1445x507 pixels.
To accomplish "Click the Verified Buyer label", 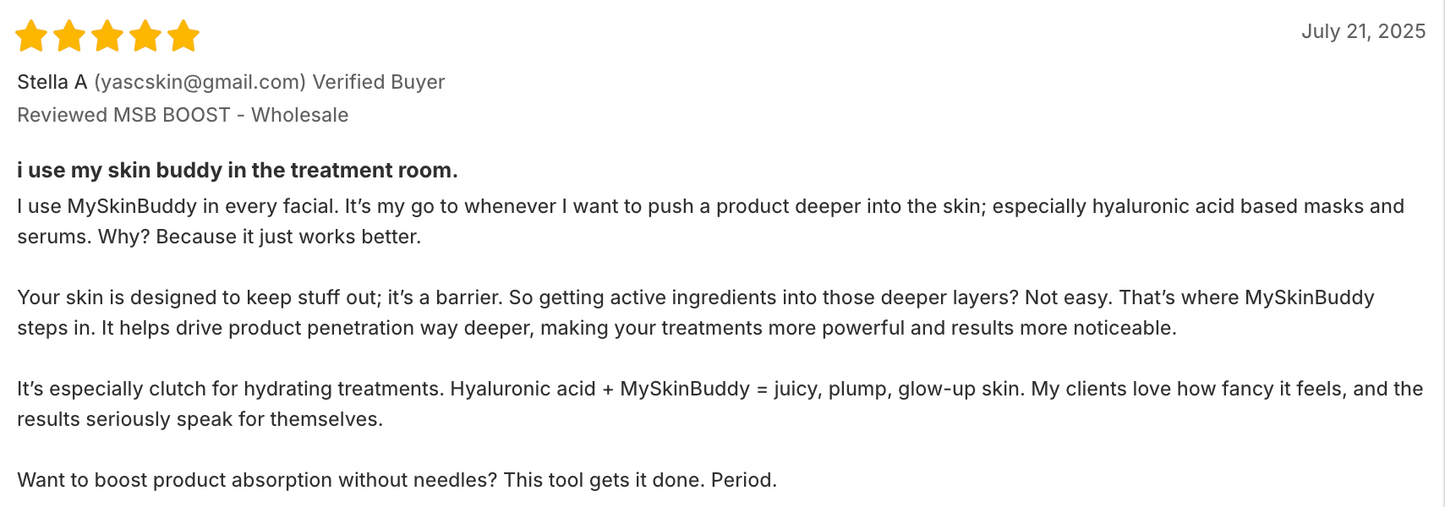I will coord(379,82).
